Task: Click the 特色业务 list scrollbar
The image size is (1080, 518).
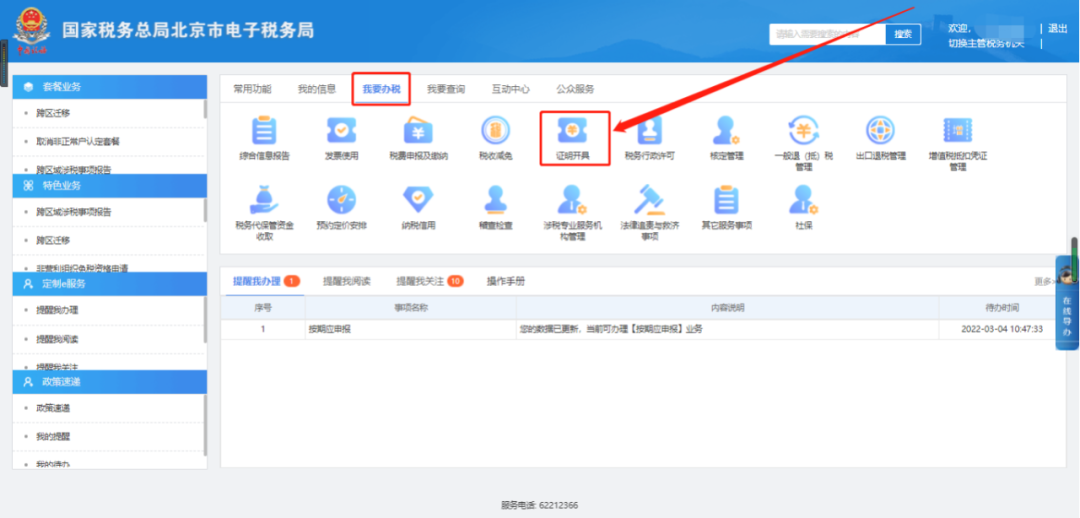Action: (x=205, y=209)
